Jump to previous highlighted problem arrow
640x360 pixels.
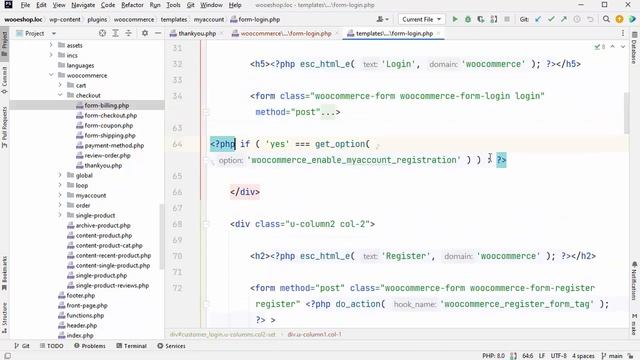click(613, 47)
